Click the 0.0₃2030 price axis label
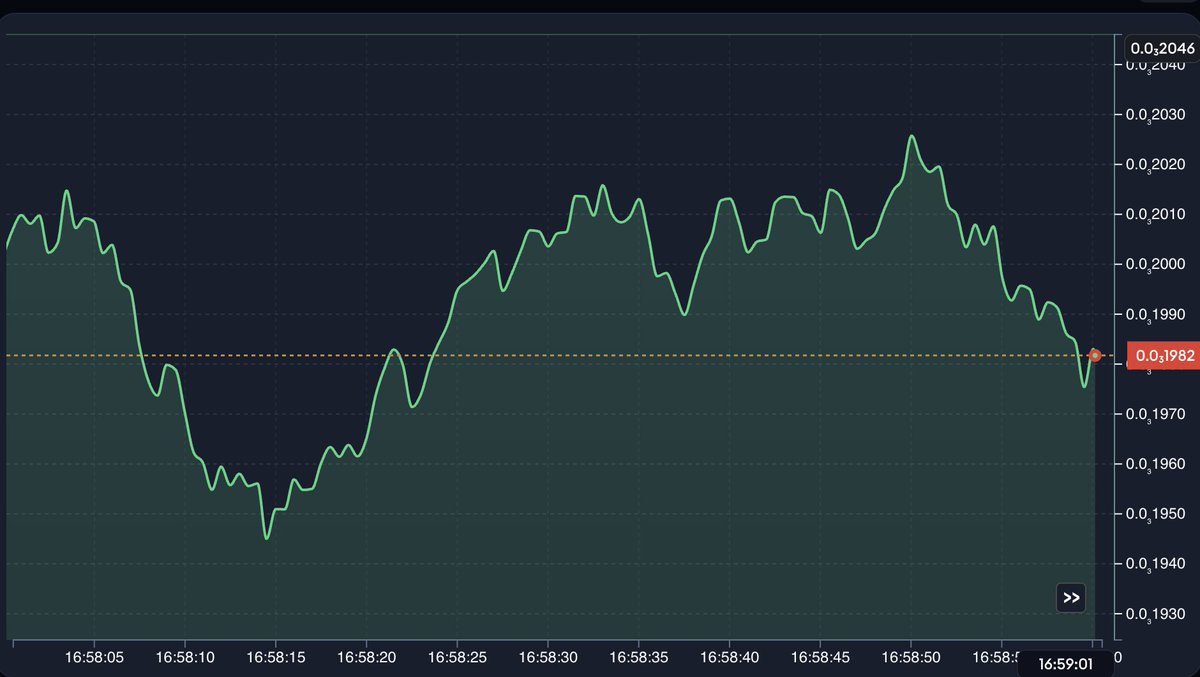The height and width of the screenshot is (677, 1200). [x=1156, y=115]
